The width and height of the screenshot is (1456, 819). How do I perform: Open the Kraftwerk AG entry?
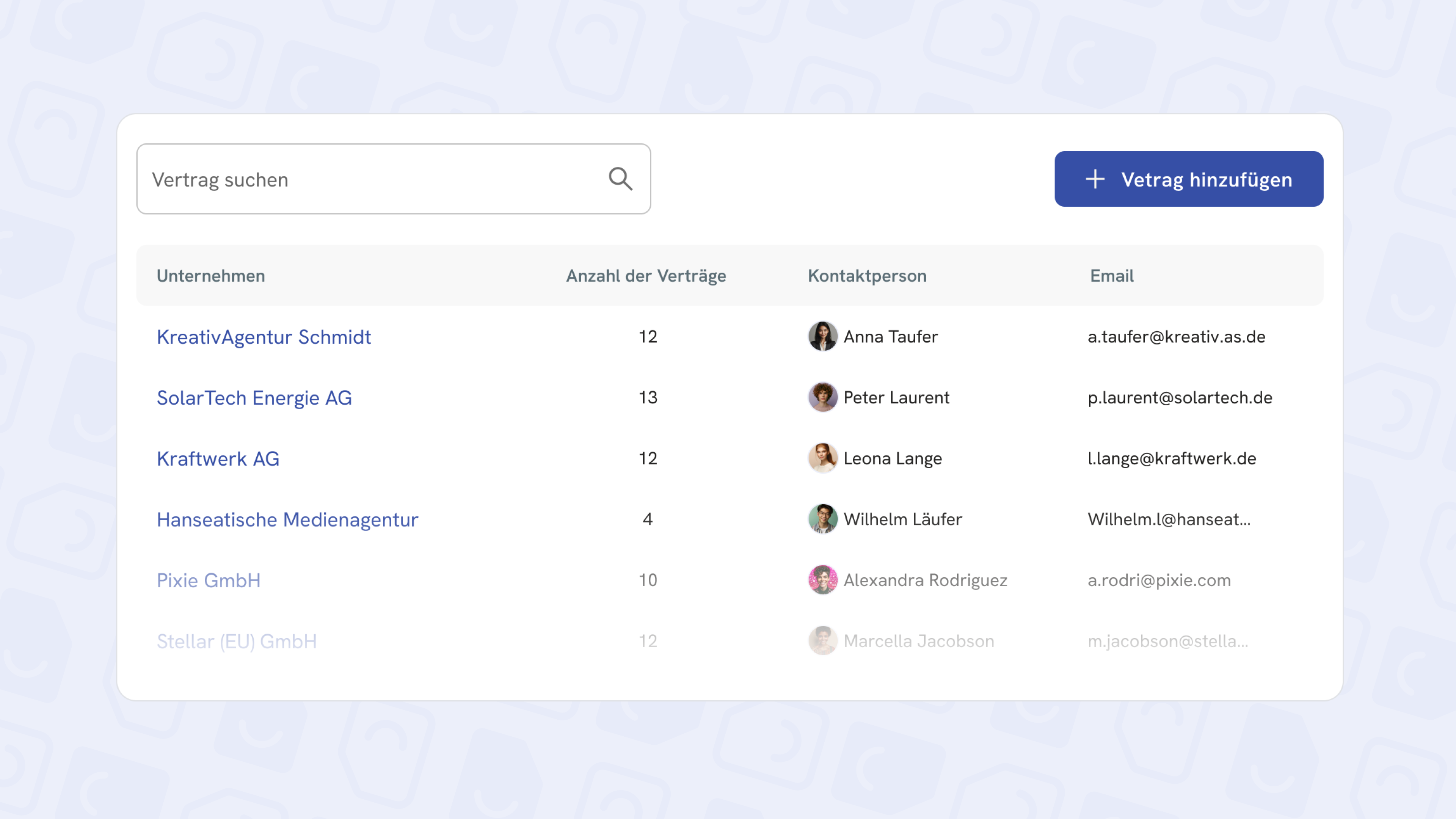pyautogui.click(x=218, y=459)
